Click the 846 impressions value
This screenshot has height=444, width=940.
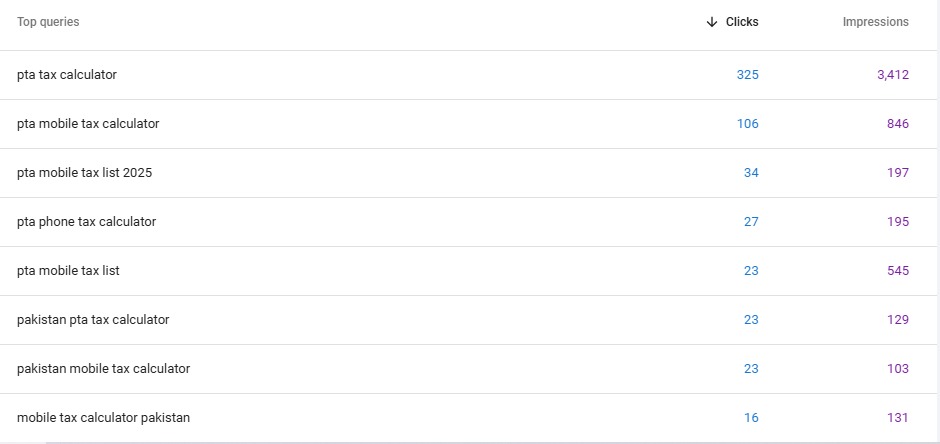897,124
